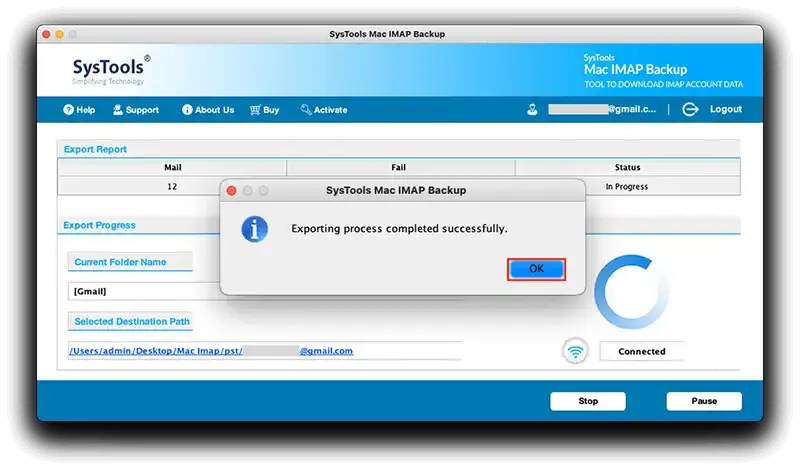This screenshot has width=800, height=470.
Task: Stop the export process
Action: coord(588,401)
